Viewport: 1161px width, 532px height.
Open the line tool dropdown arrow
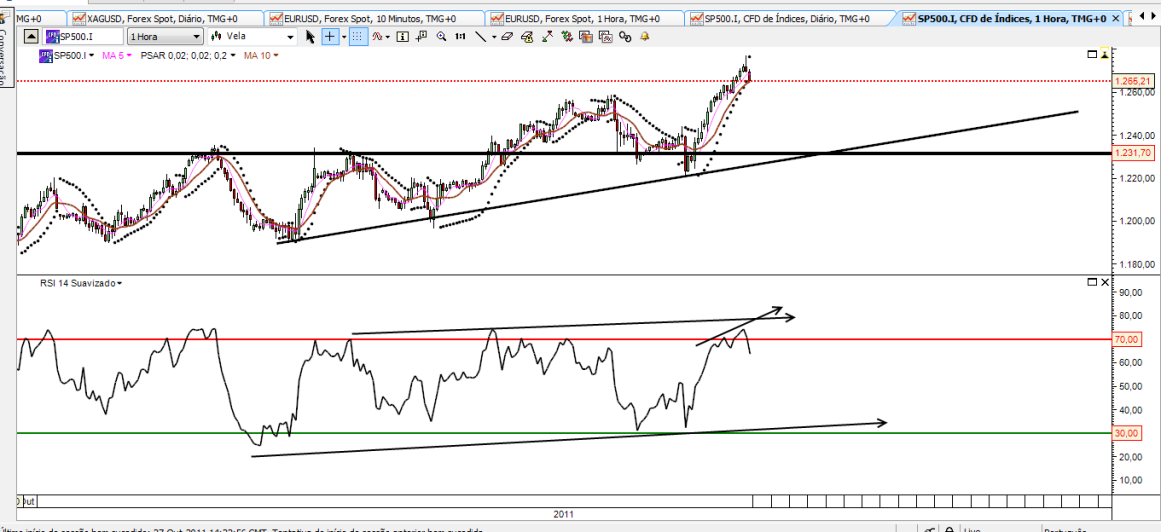pyautogui.click(x=494, y=36)
